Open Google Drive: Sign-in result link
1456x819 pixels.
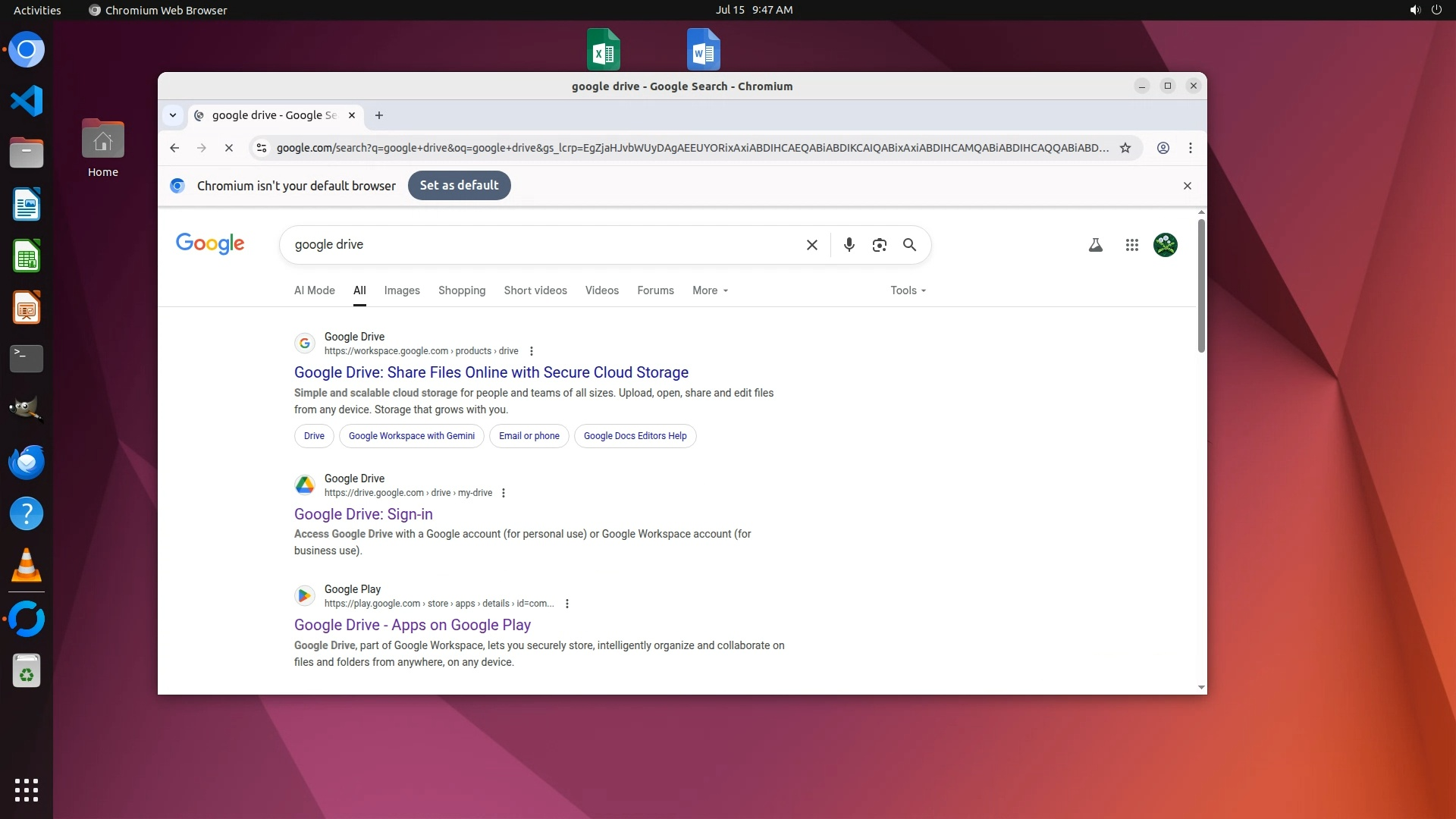[363, 514]
